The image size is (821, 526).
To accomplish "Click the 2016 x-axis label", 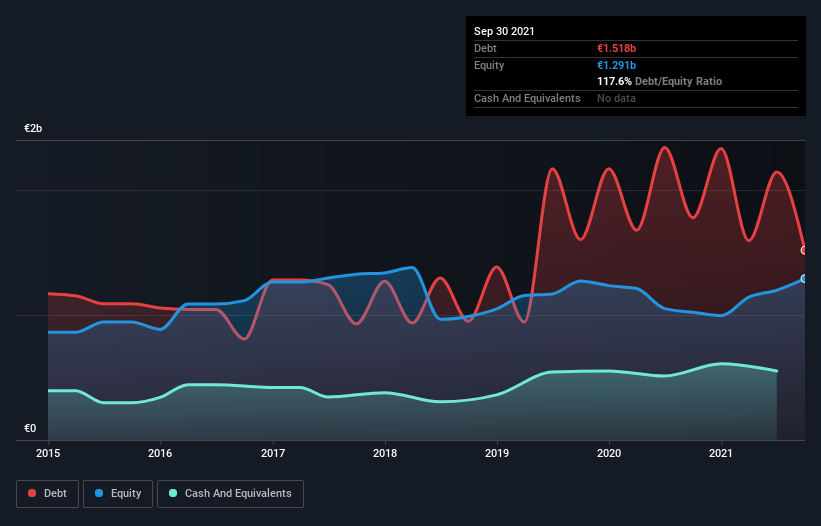I will pos(160,453).
